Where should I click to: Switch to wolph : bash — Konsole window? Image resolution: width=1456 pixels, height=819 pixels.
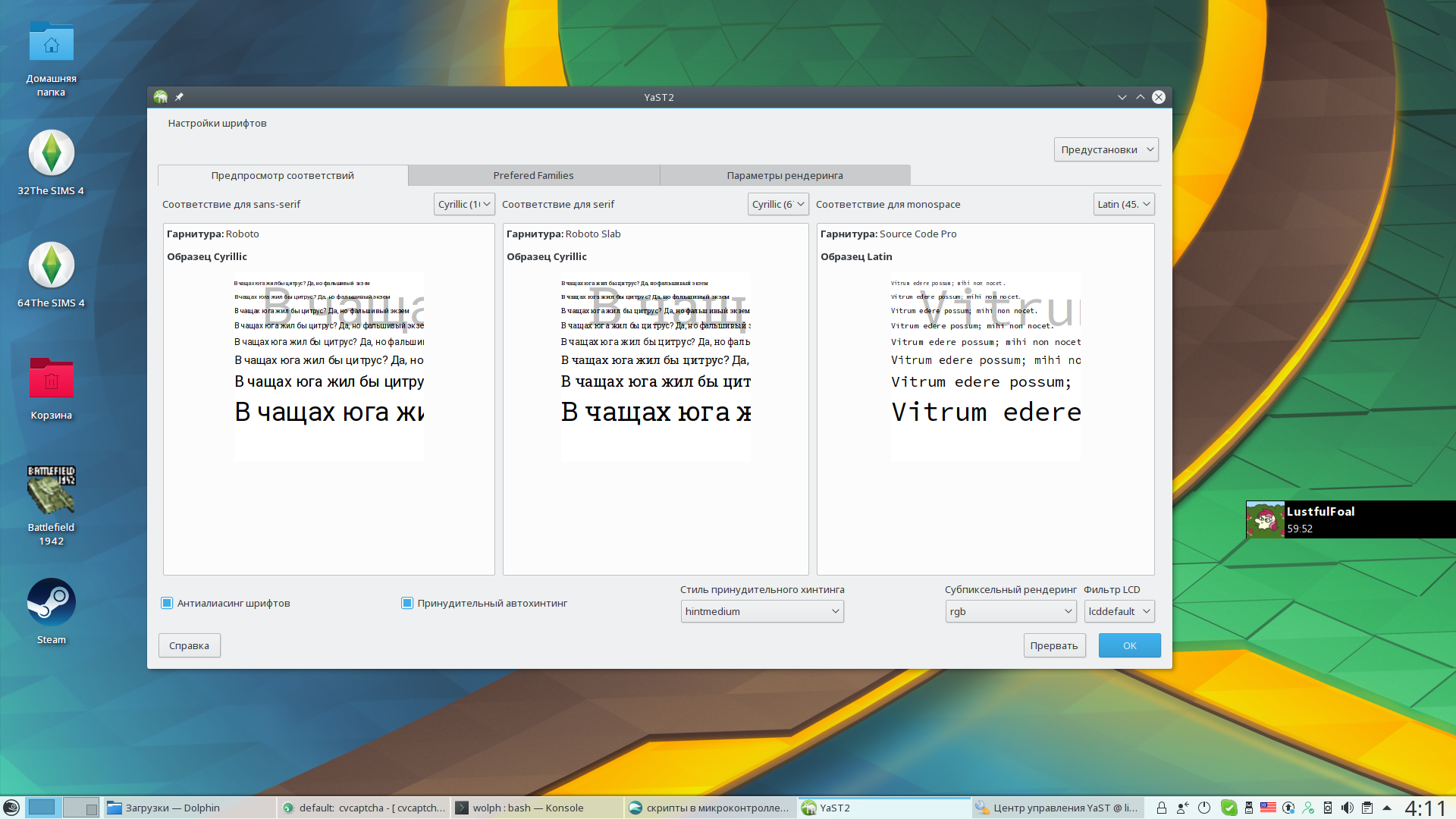coord(537,808)
